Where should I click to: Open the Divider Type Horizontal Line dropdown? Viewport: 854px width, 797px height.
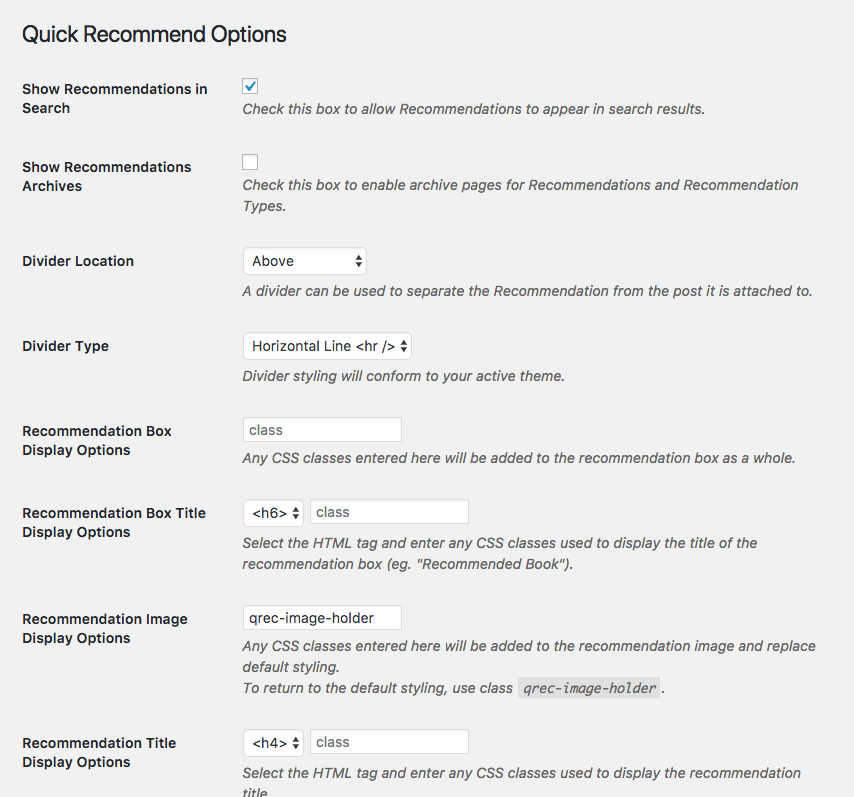point(327,346)
